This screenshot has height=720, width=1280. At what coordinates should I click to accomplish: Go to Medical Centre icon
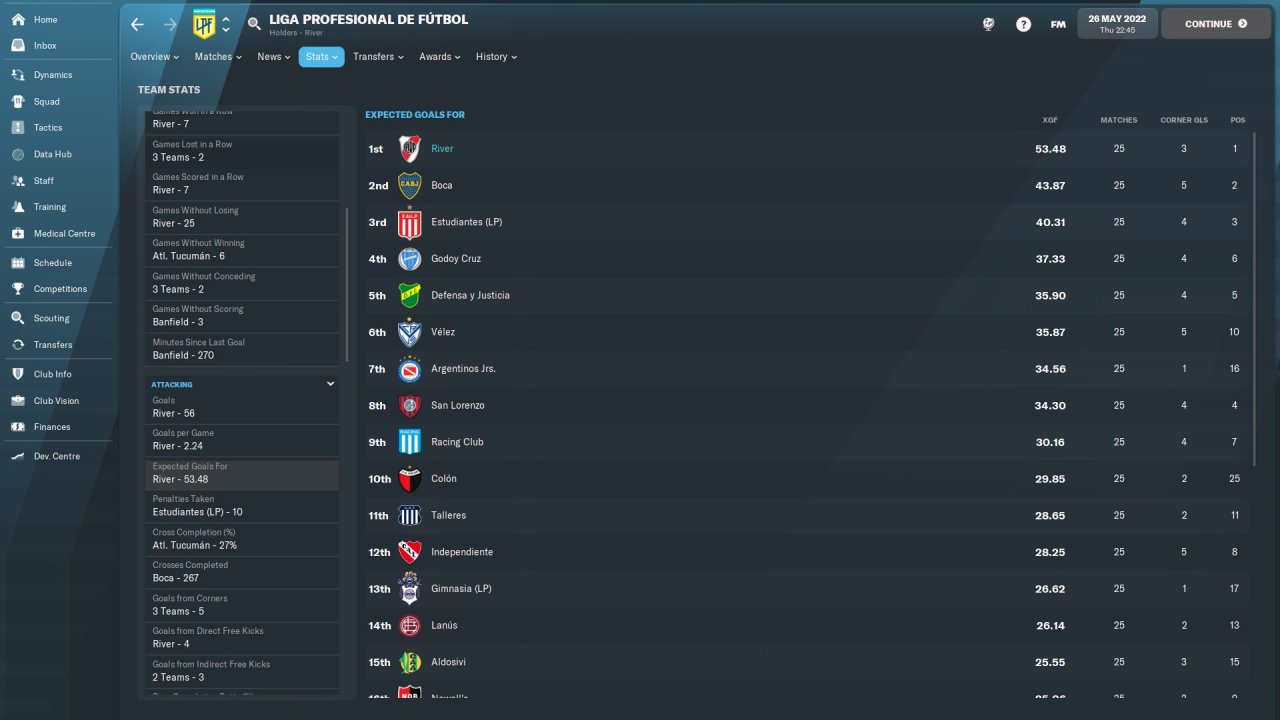coord(18,234)
